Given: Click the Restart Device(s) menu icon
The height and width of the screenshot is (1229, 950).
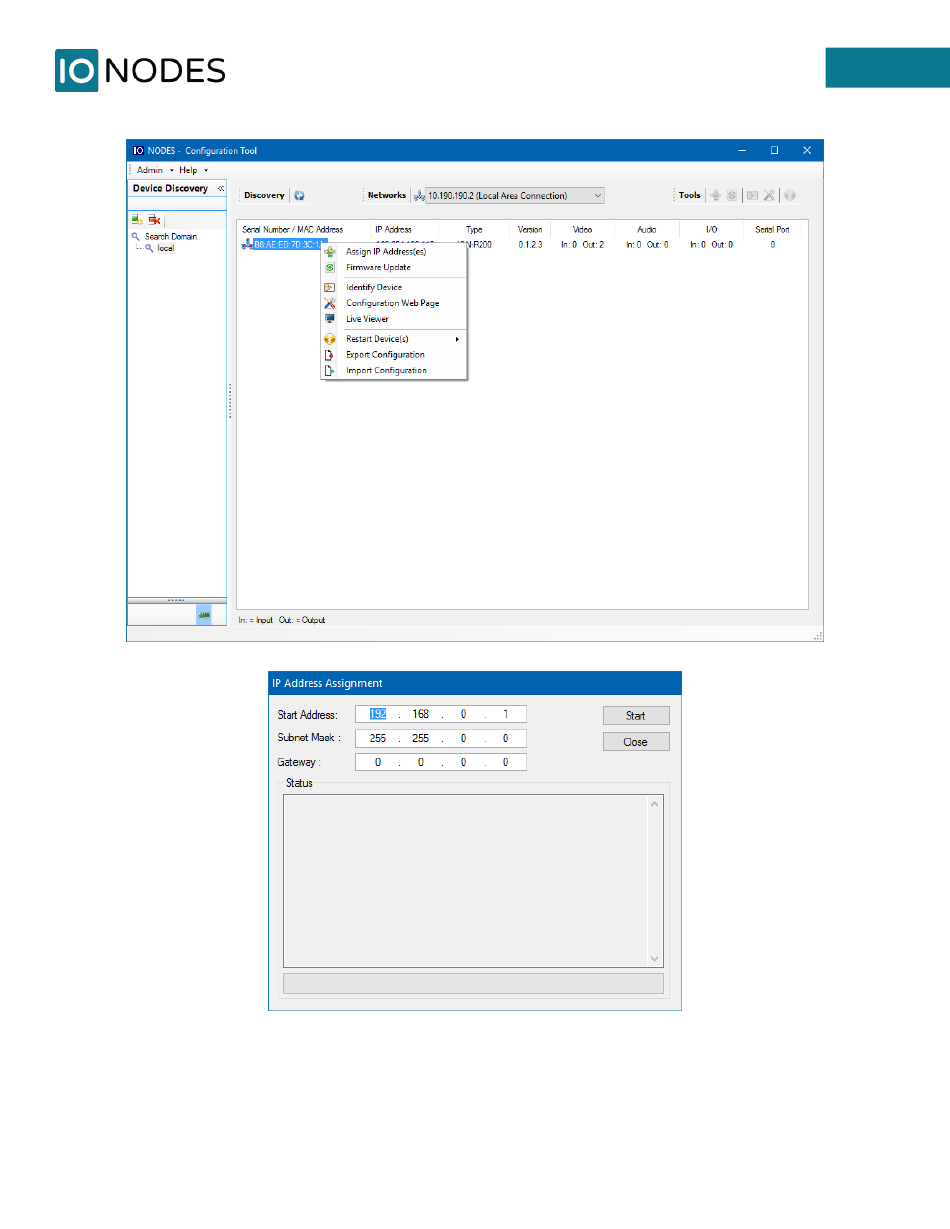Looking at the screenshot, I should coord(330,339).
